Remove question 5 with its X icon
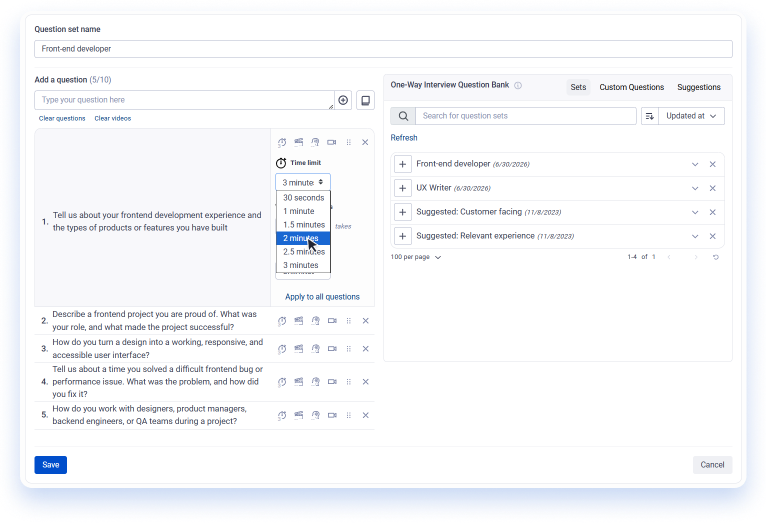 (x=365, y=415)
